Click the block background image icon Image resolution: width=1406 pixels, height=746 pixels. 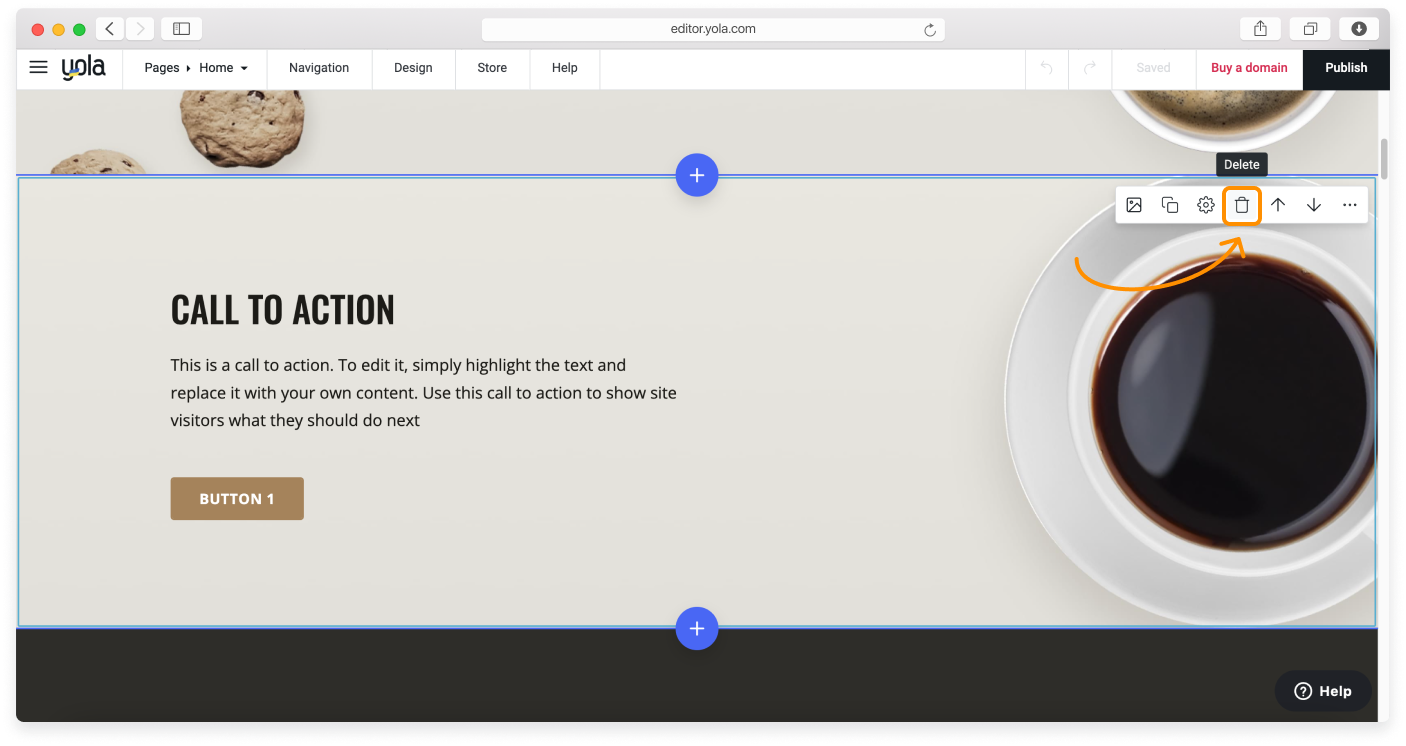(1133, 205)
